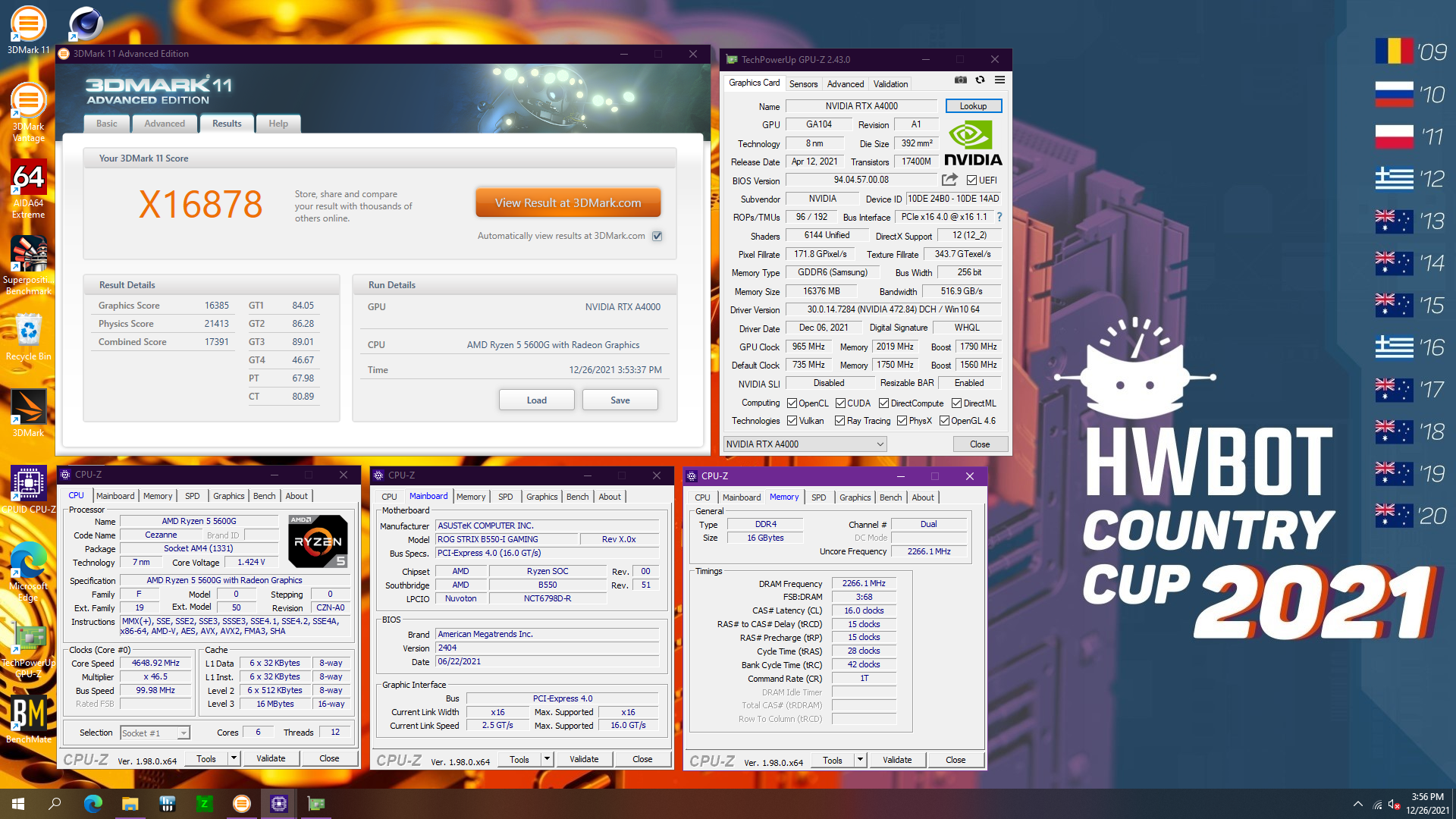
Task: Launch Superposition Benchmark desktop icon
Action: (28, 265)
